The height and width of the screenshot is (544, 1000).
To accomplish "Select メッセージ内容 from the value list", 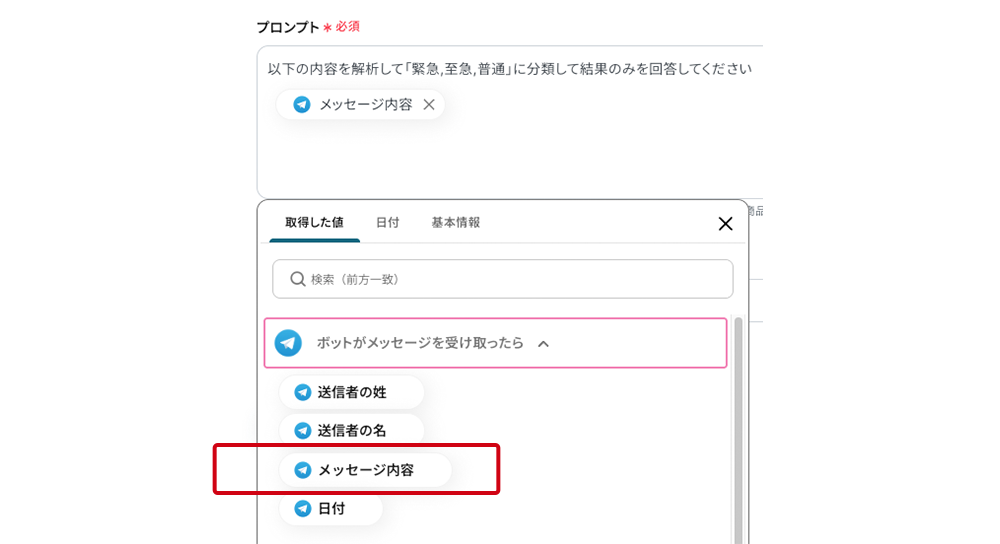I will (366, 469).
